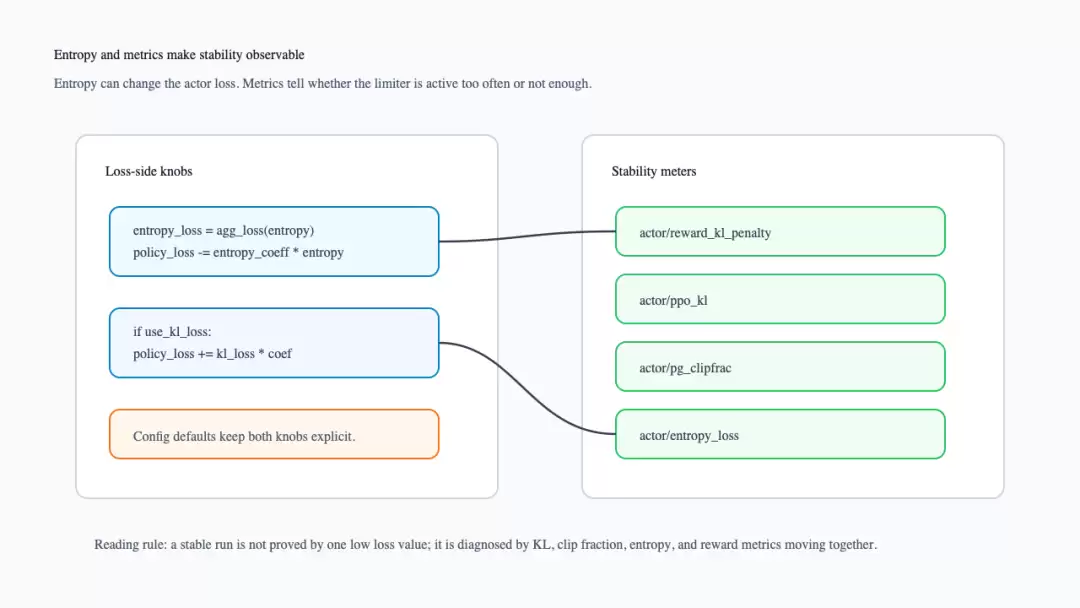
Task: Click the blue box with 'entropy_loss = agg_loss(entropy)'
Action: 274,242
